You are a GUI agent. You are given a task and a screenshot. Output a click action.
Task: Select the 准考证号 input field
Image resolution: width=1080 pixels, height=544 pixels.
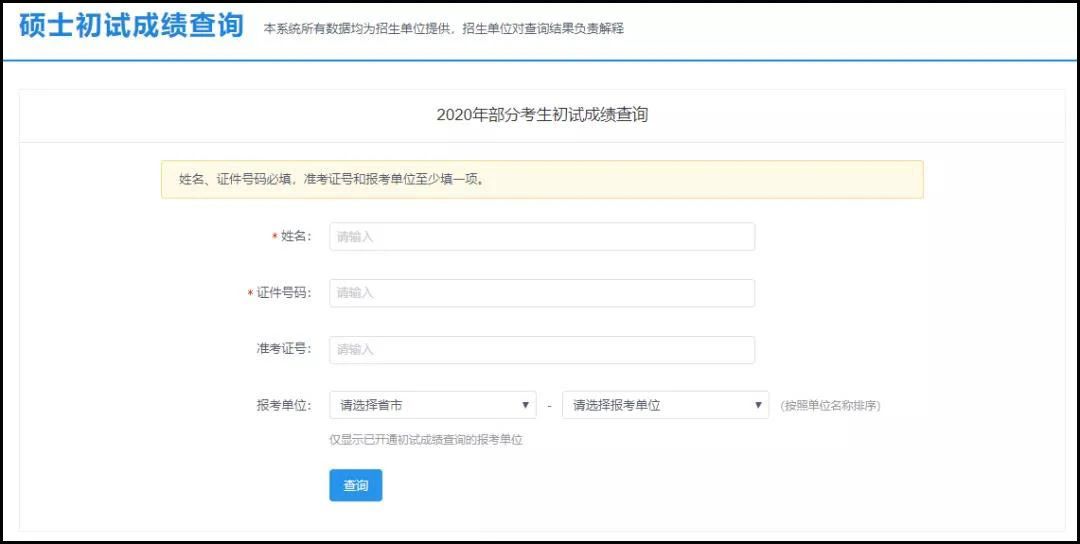coord(541,349)
